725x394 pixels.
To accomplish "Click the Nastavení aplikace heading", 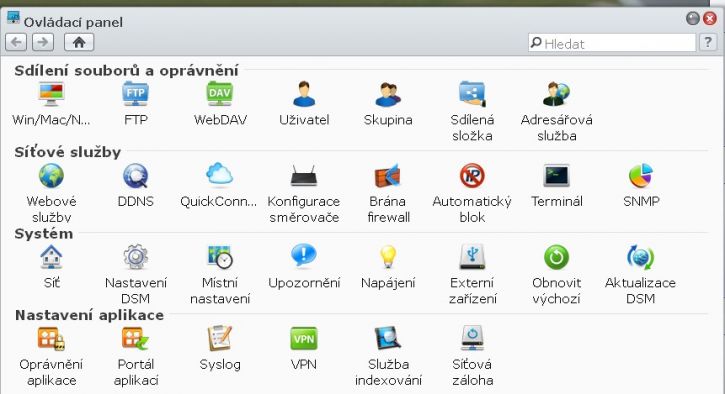I will (89, 315).
